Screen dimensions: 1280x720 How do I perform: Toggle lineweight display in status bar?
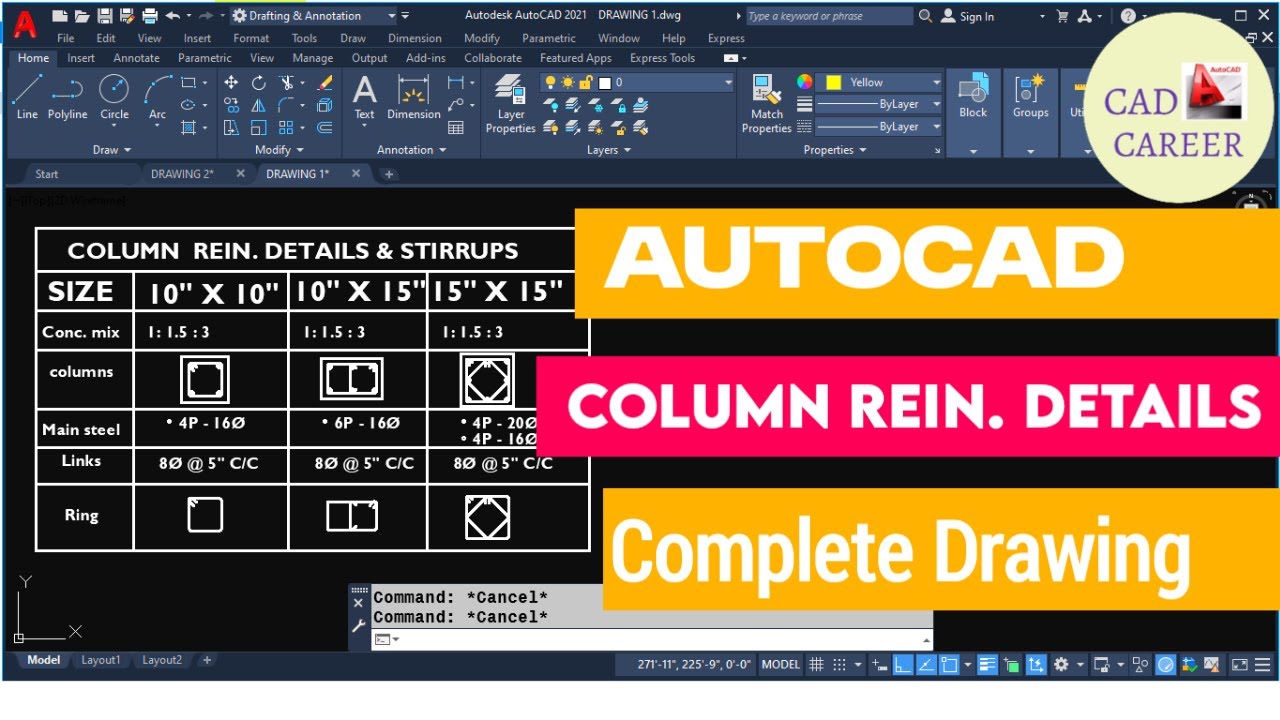[987, 664]
